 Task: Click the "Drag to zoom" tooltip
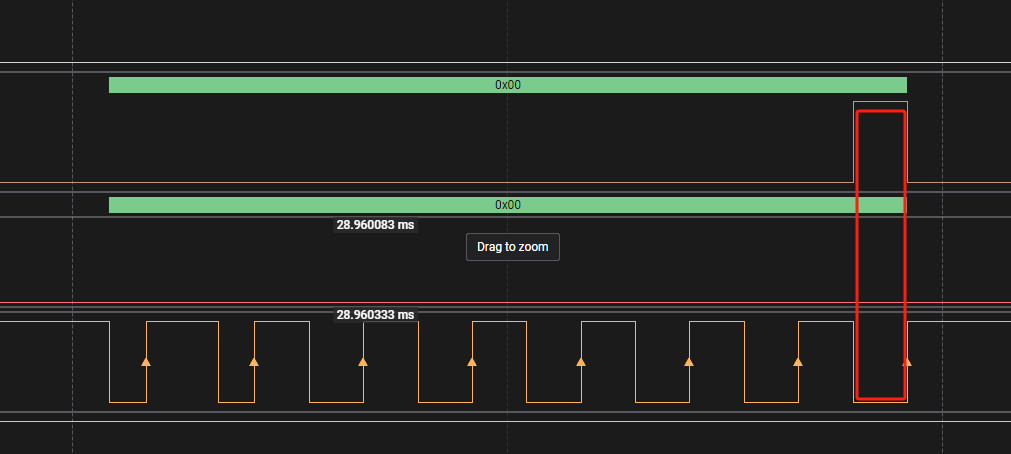[x=512, y=247]
